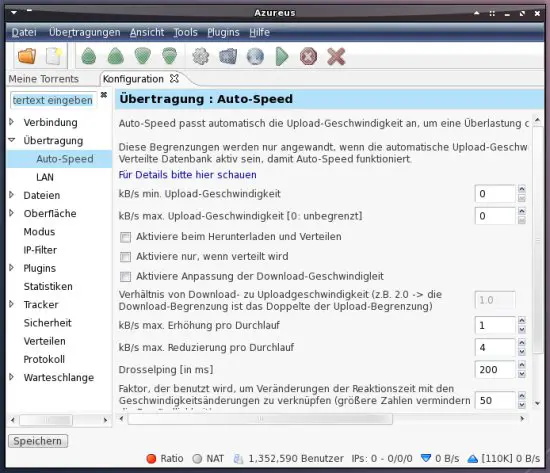Open the Ansicht menu
550x473 pixels.
tap(147, 32)
